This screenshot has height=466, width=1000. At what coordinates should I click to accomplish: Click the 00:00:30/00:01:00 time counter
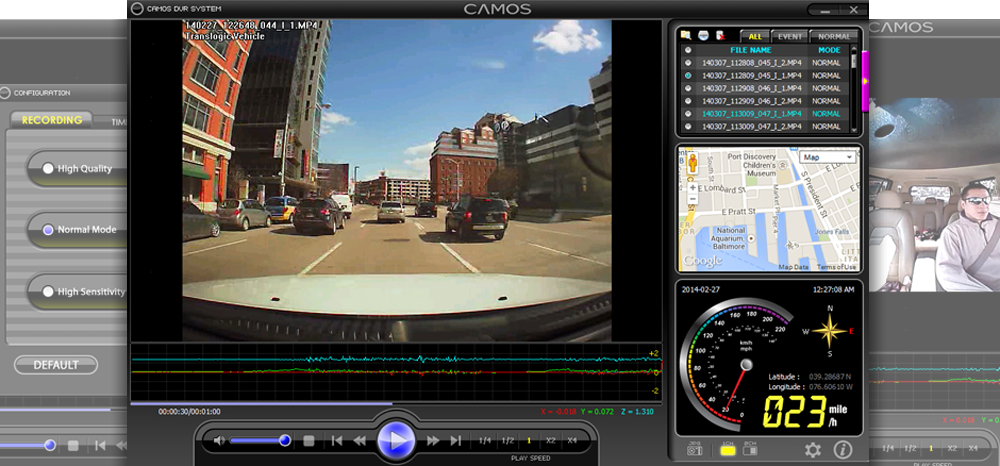tap(189, 412)
